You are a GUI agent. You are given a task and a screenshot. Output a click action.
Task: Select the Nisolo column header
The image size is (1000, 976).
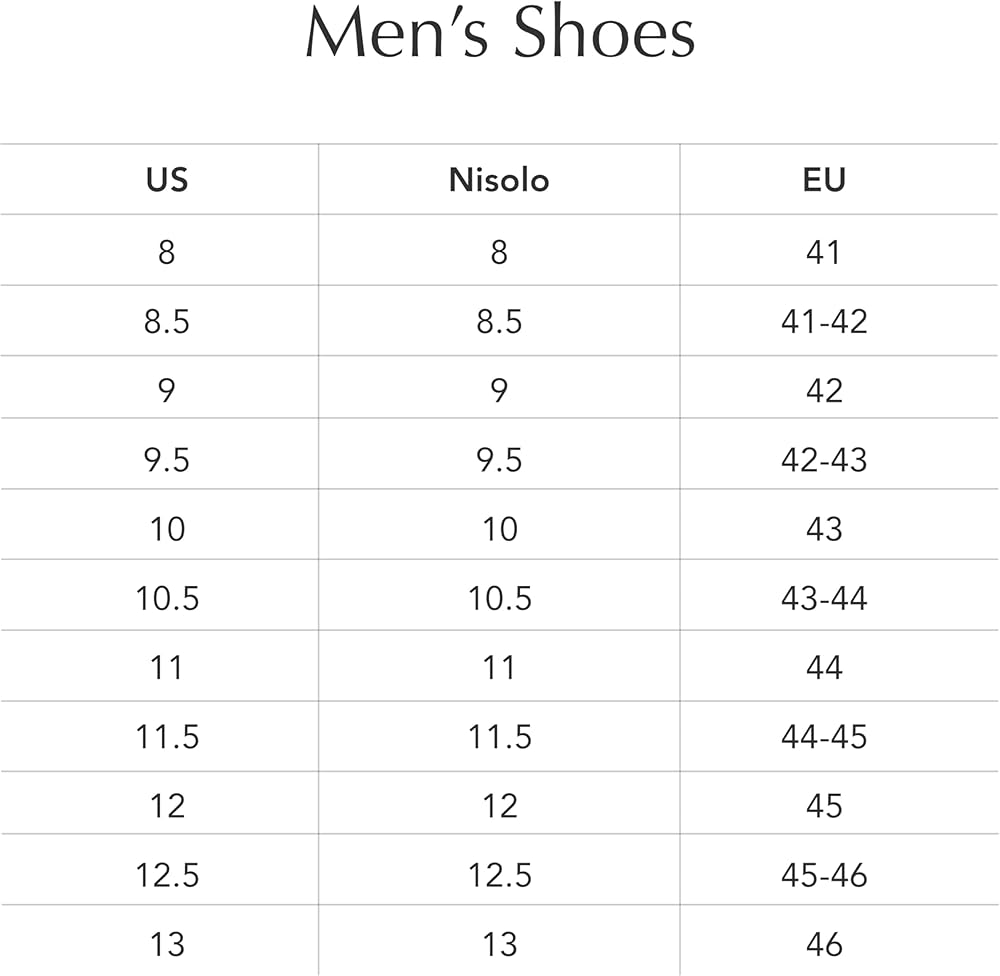(x=499, y=180)
